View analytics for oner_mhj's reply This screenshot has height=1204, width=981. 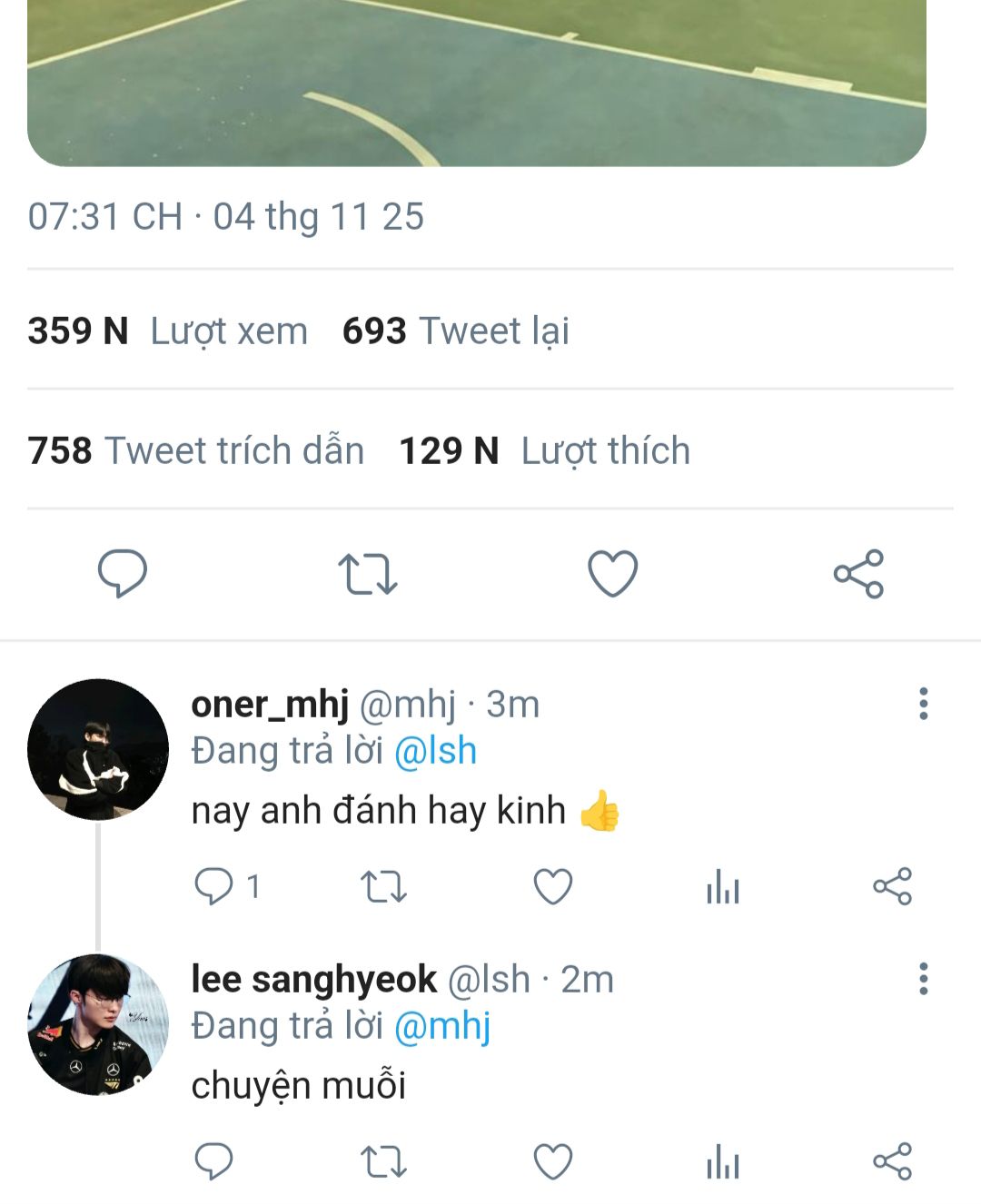click(723, 887)
